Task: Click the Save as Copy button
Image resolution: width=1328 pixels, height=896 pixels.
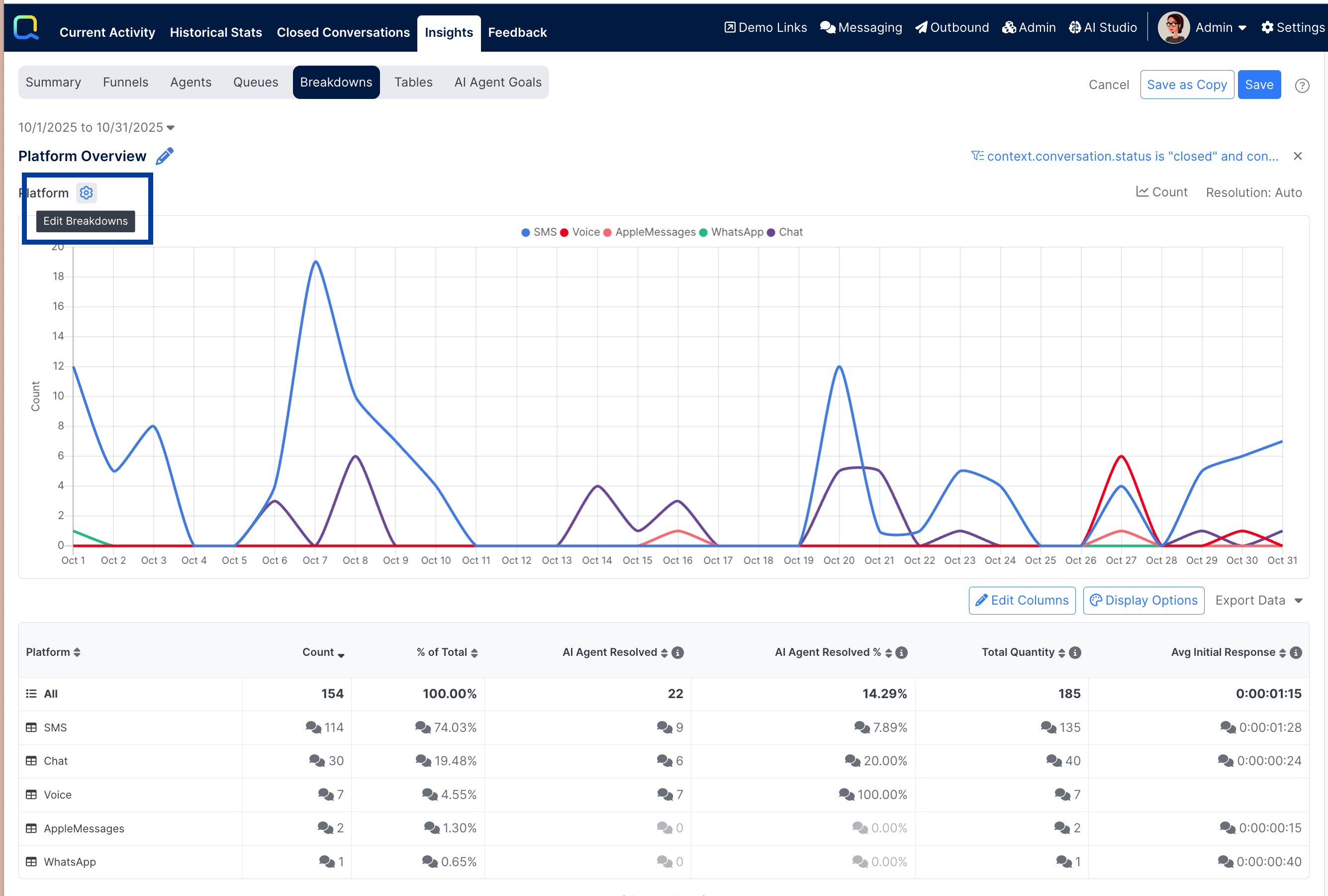Action: (1186, 85)
